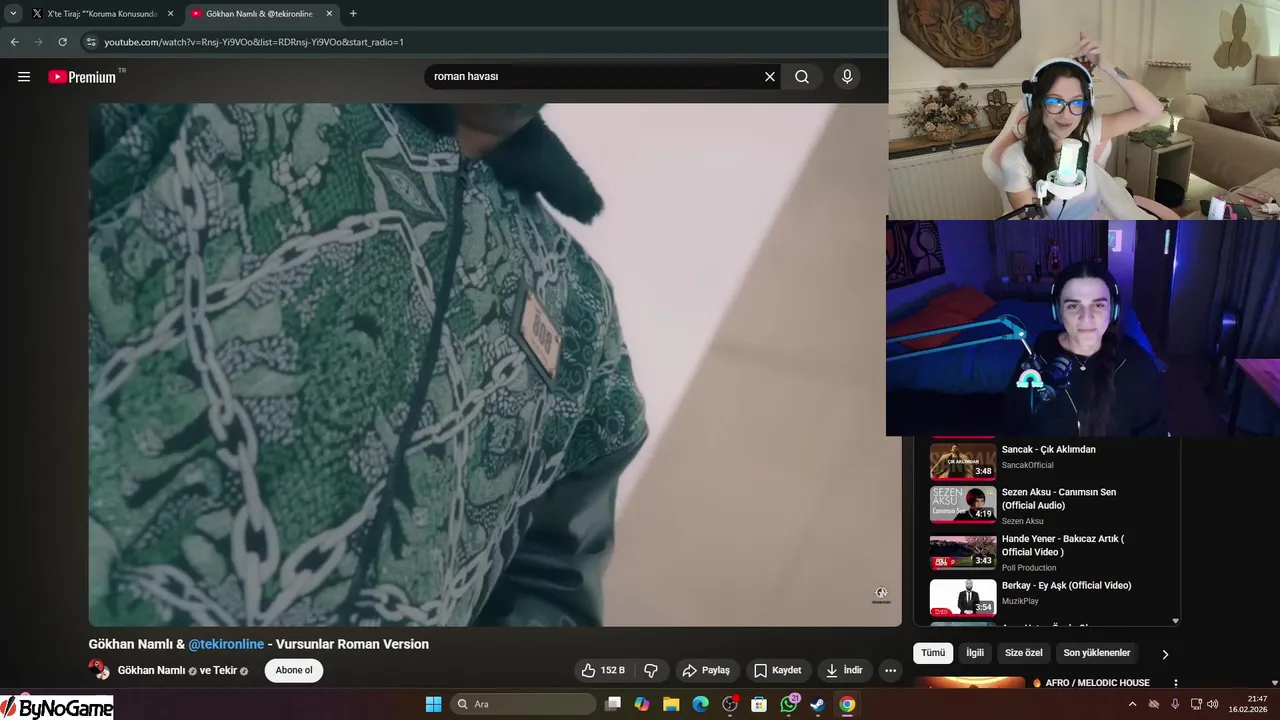
Task: Click the Sancak video thumbnail 3:48
Action: pyautogui.click(x=963, y=461)
